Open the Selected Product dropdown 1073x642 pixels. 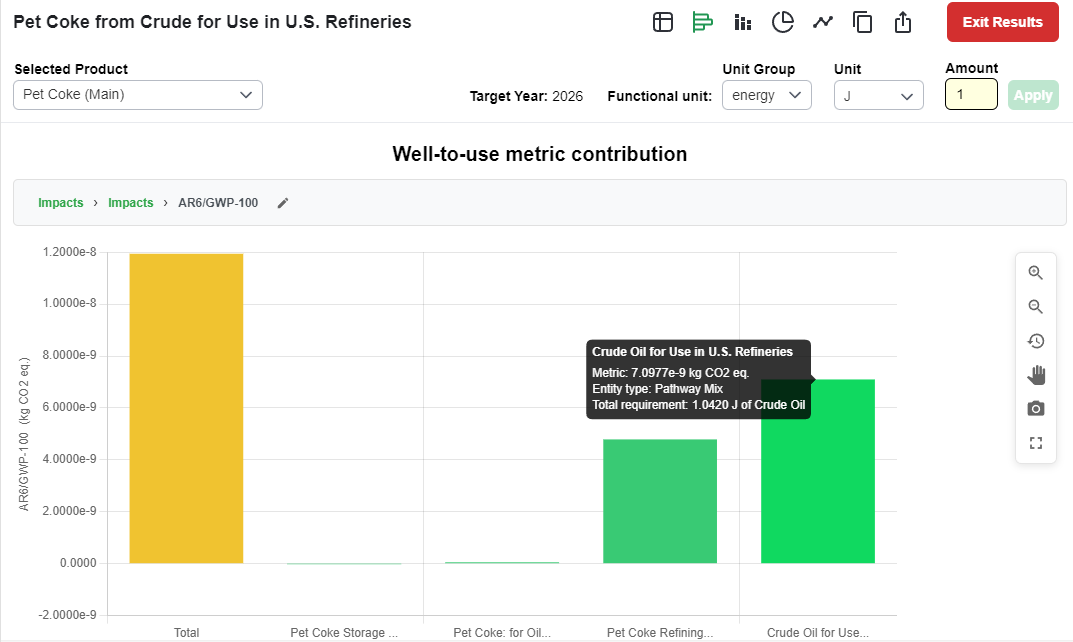click(x=138, y=94)
